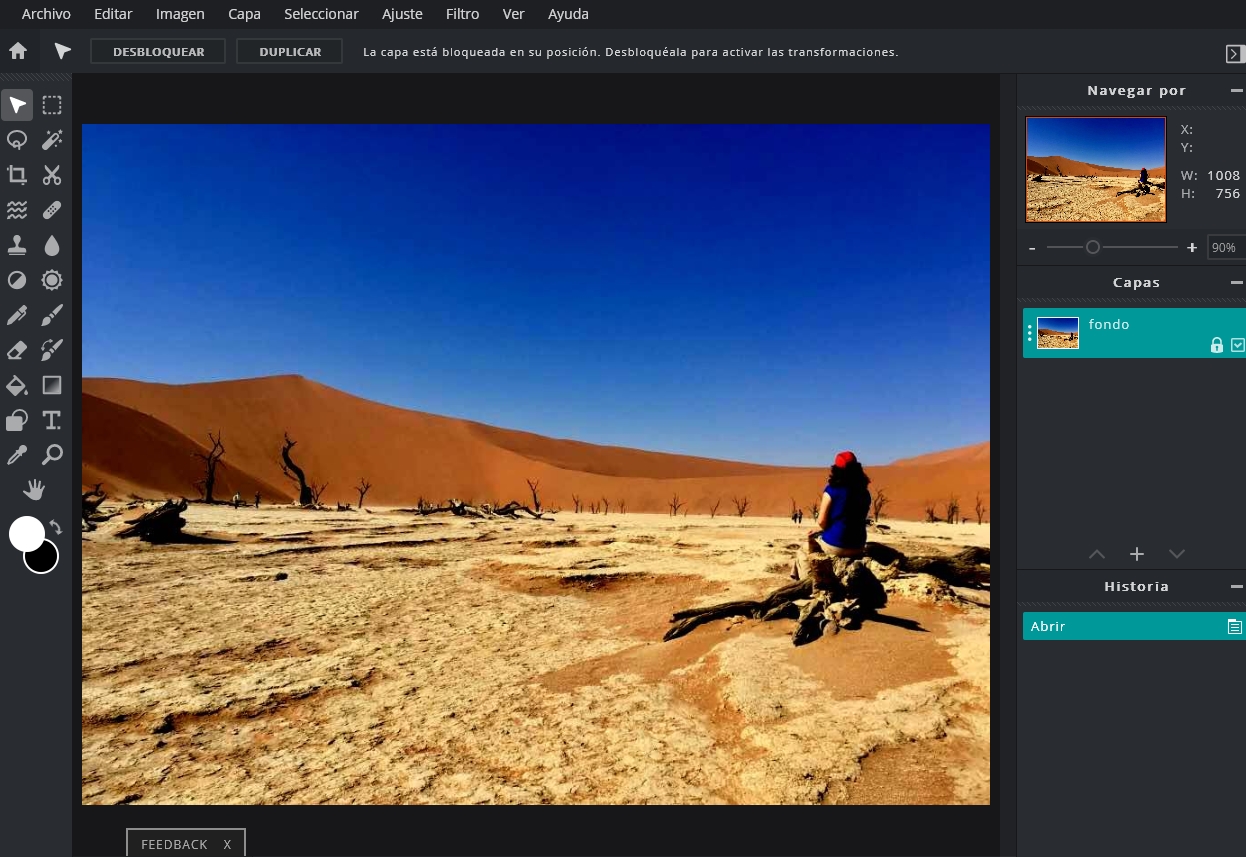Select the Magic Wand tool
The image size is (1246, 857).
[x=52, y=140]
